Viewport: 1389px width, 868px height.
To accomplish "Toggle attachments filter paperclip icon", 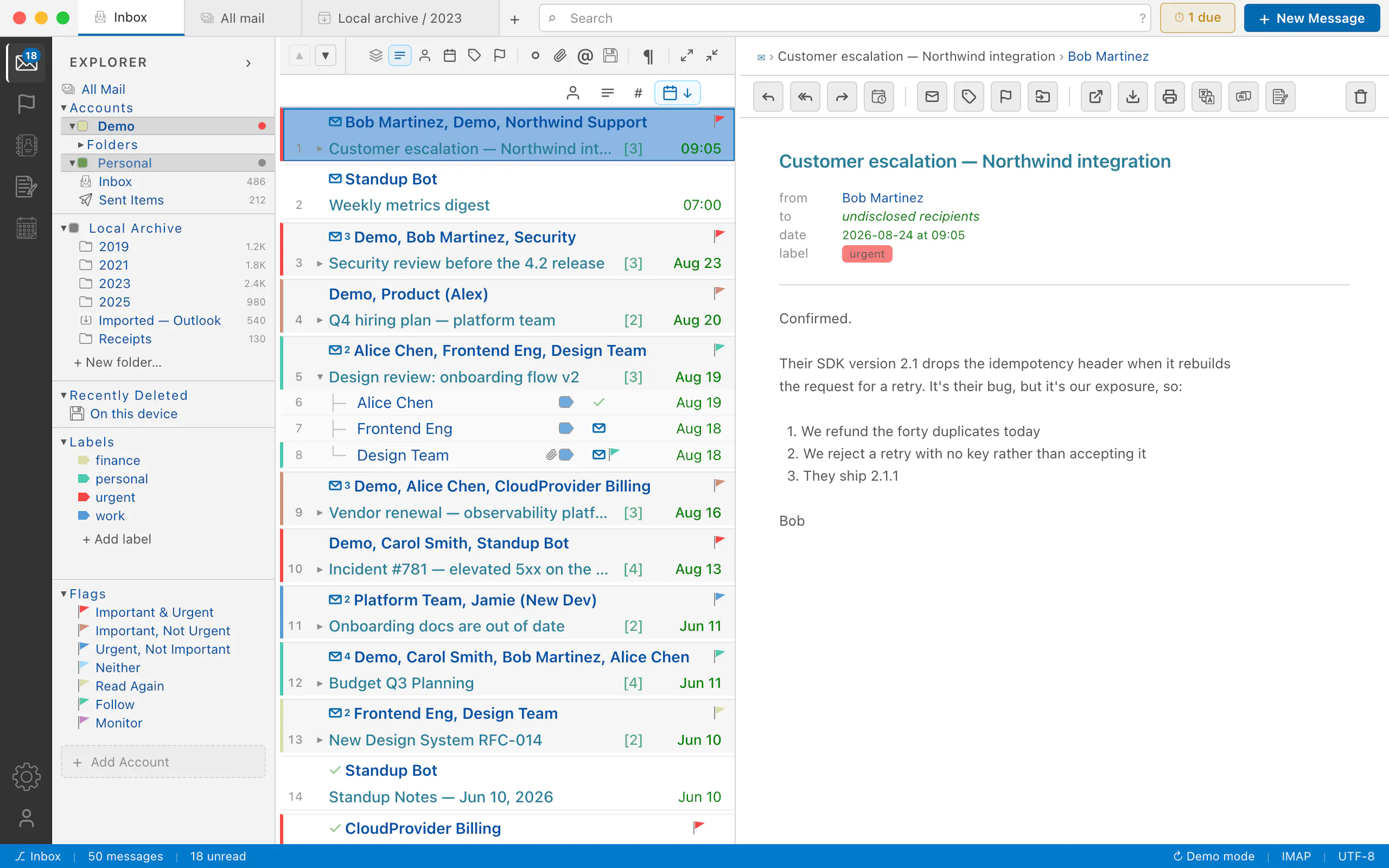I will pyautogui.click(x=560, y=55).
